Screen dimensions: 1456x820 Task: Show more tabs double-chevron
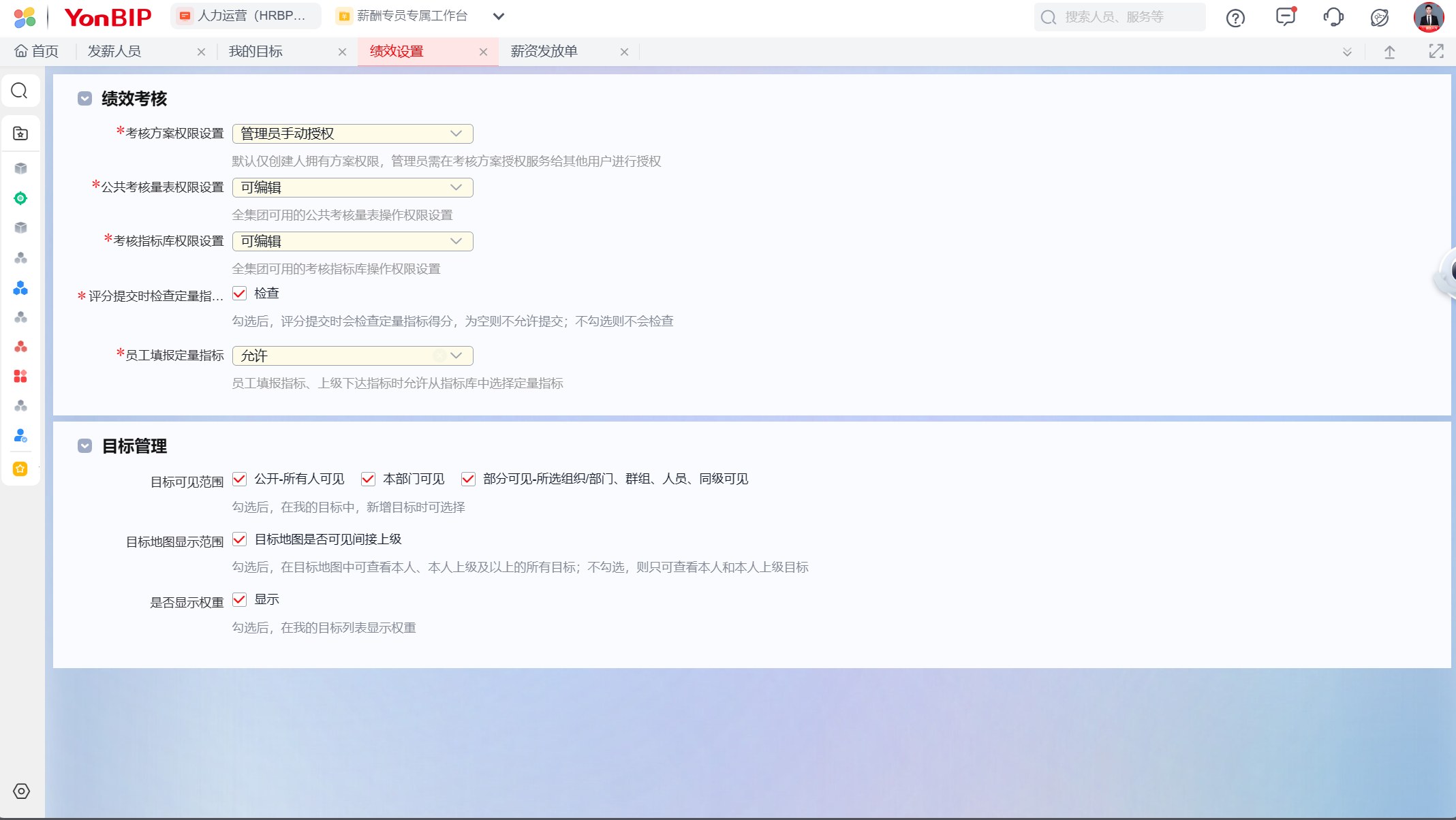(1347, 52)
